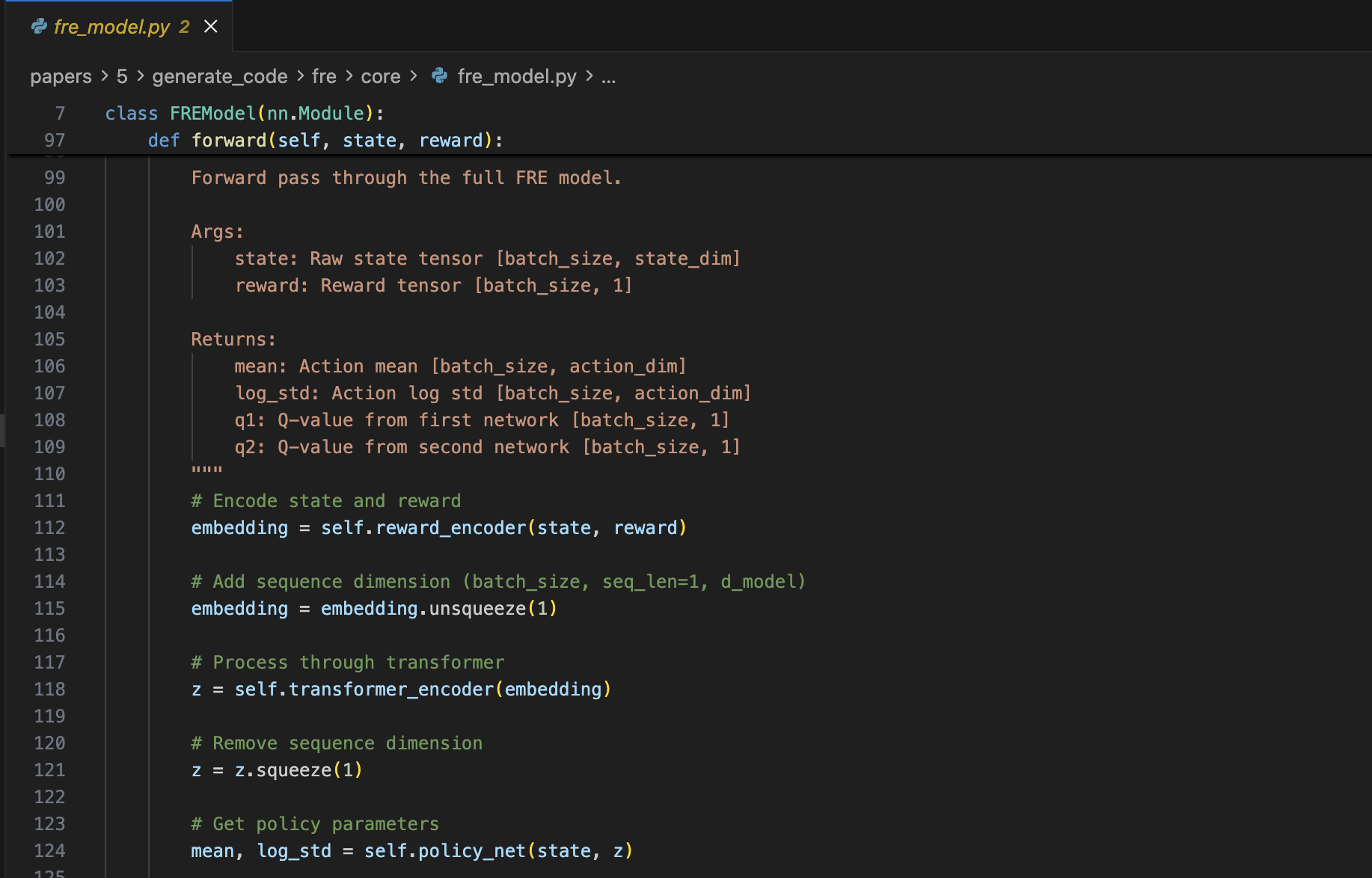The height and width of the screenshot is (878, 1372).
Task: Open the 'papers' breadcrumb segment
Action: [61, 76]
